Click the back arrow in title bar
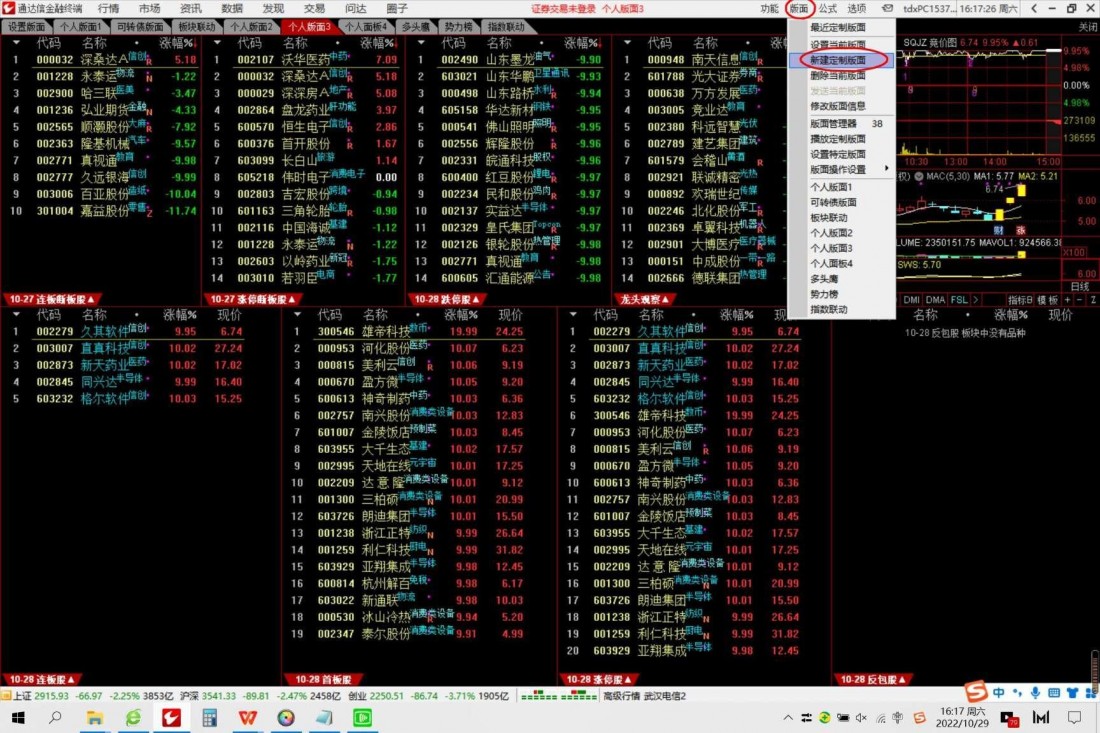Viewport: 1100px width, 733px height. 1034,8
